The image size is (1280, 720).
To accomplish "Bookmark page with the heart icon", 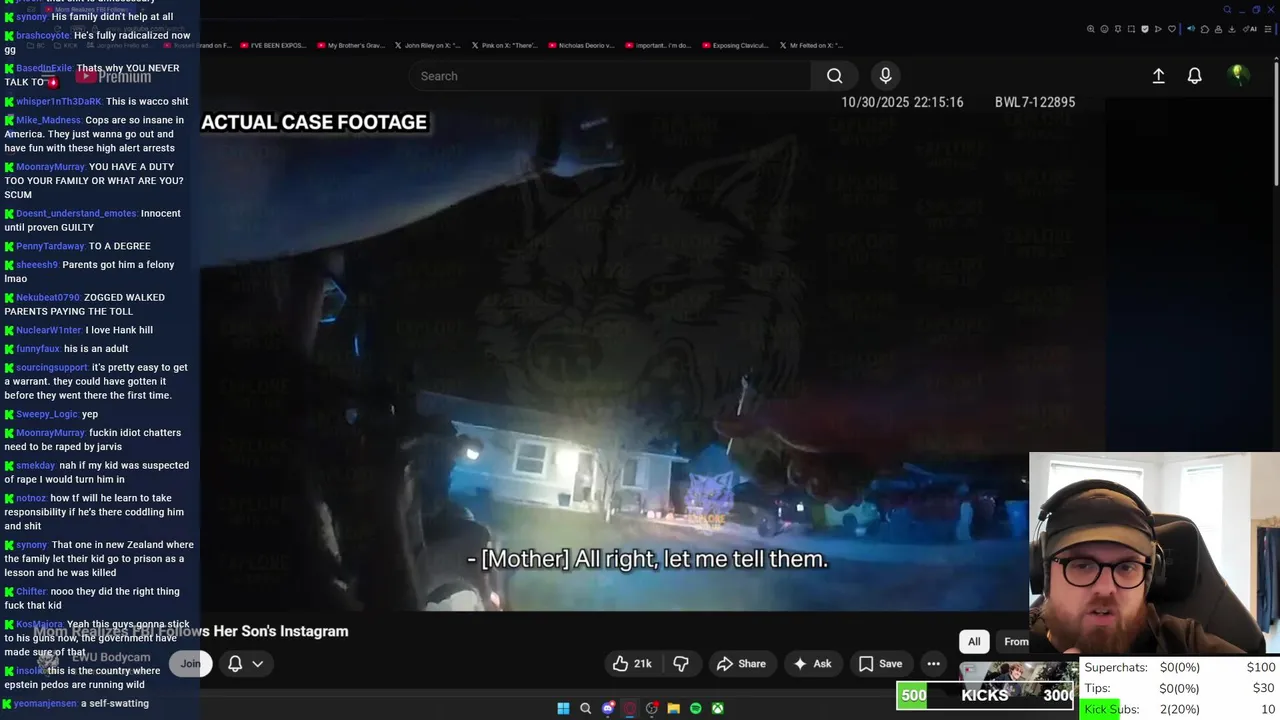I will tap(1172, 29).
